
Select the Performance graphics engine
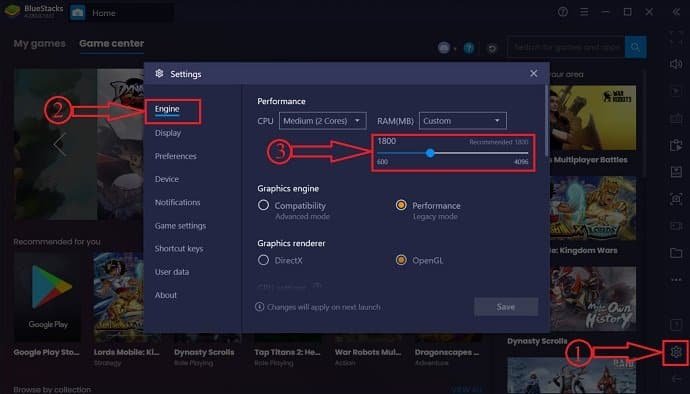click(x=401, y=205)
